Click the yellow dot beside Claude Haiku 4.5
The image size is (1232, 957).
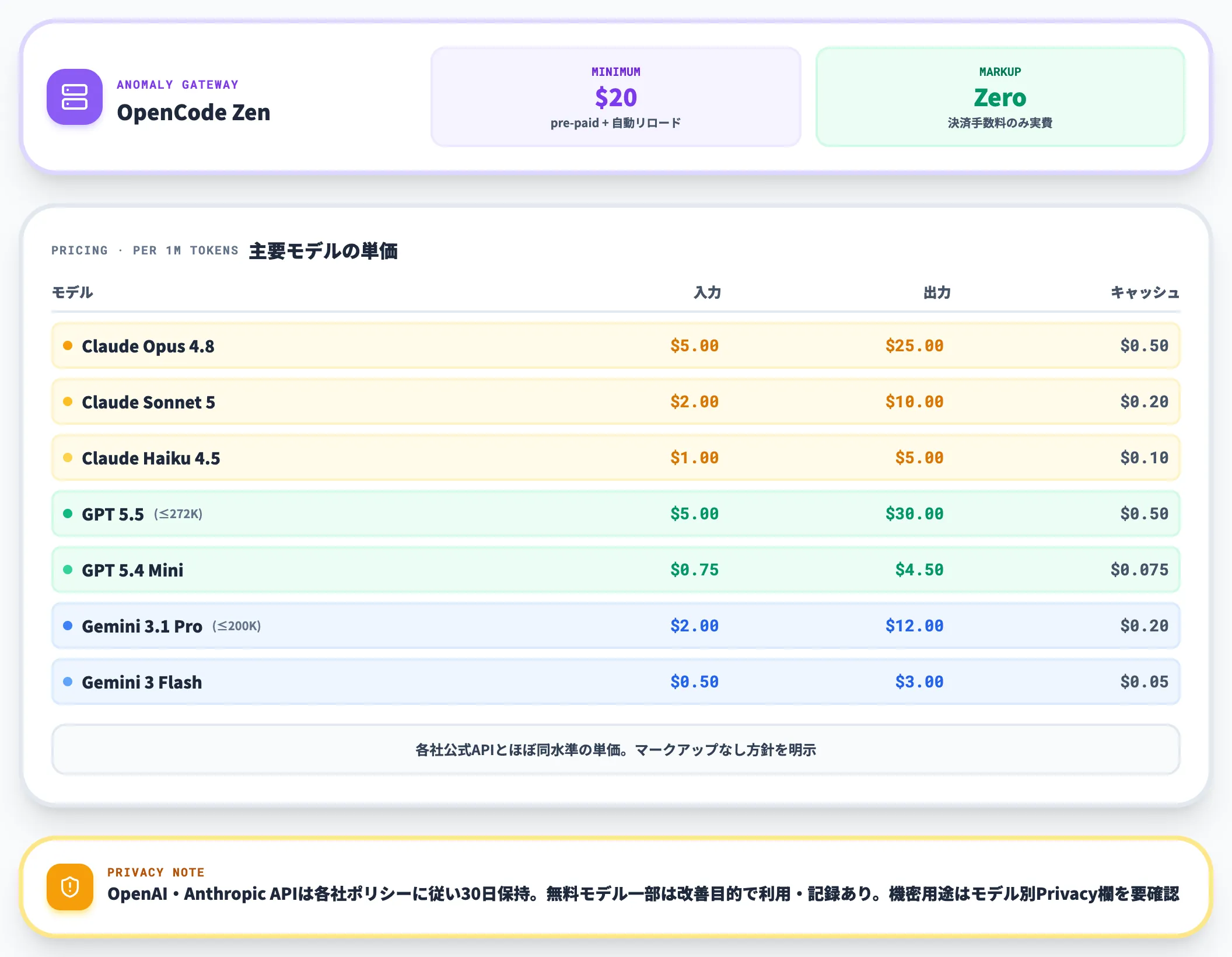tap(68, 457)
